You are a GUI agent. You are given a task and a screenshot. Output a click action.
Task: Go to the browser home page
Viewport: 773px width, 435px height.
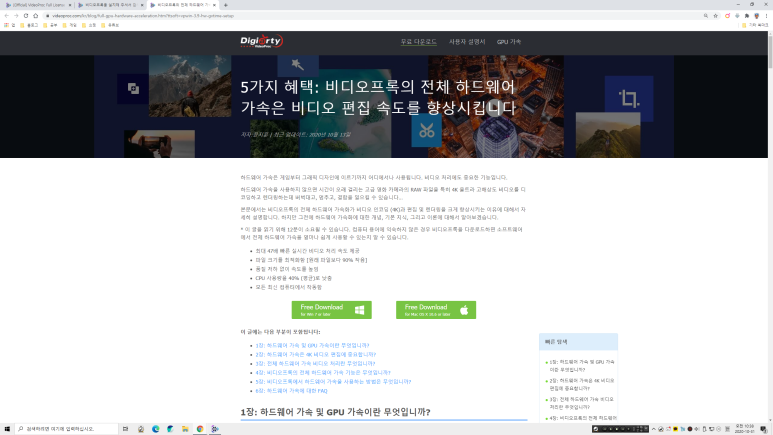[x=35, y=16]
